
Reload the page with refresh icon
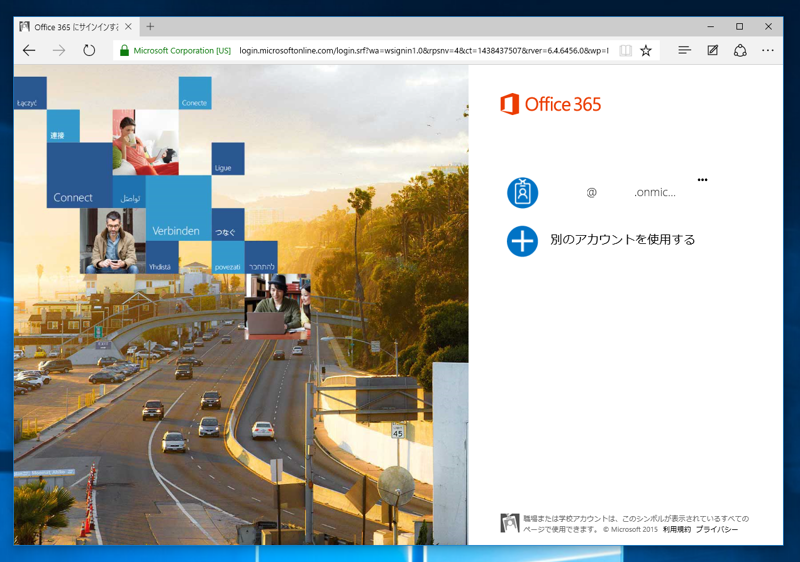[89, 50]
